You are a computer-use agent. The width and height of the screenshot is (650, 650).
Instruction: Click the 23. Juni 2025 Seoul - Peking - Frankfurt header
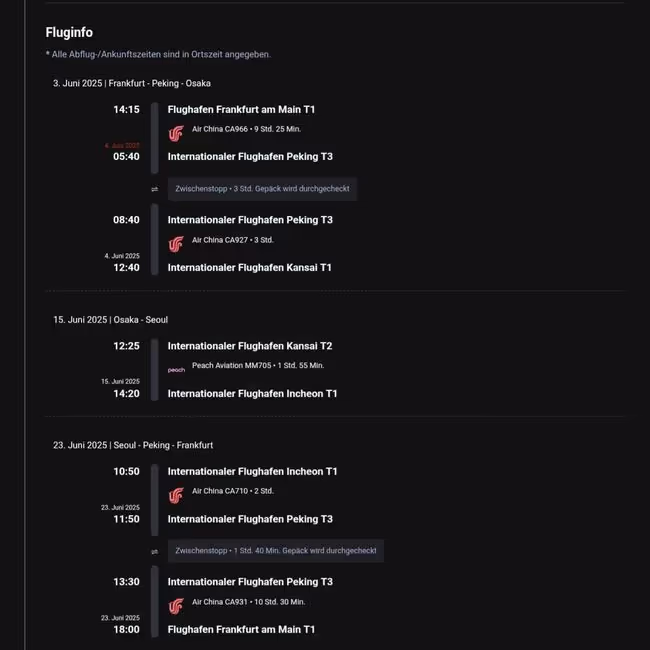point(133,445)
